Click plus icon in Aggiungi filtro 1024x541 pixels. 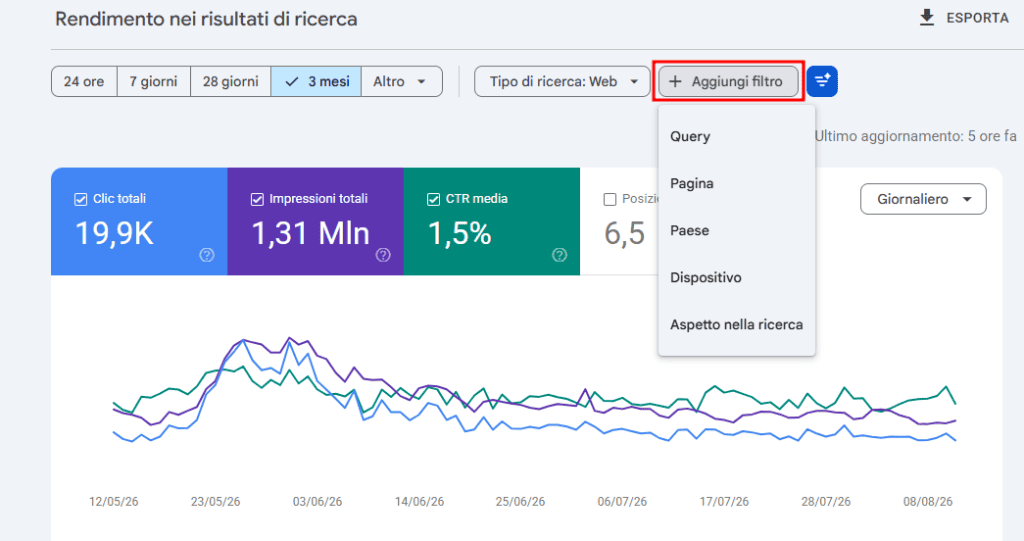[x=675, y=82]
